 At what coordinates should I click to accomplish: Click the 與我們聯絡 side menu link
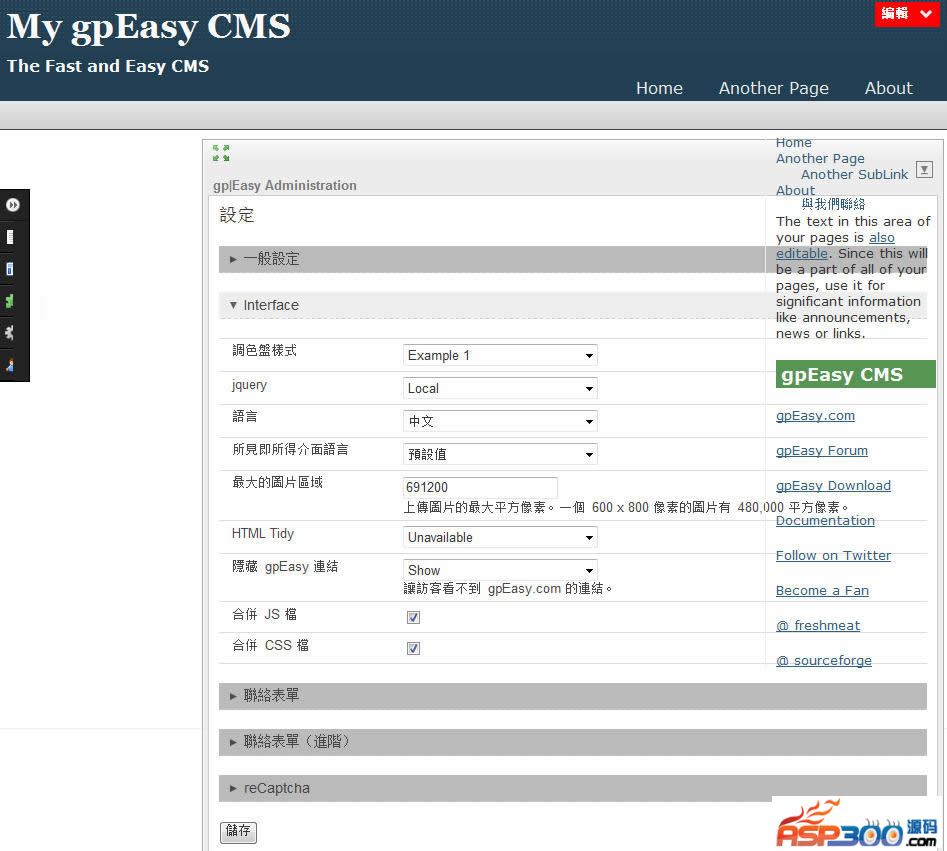[833, 204]
